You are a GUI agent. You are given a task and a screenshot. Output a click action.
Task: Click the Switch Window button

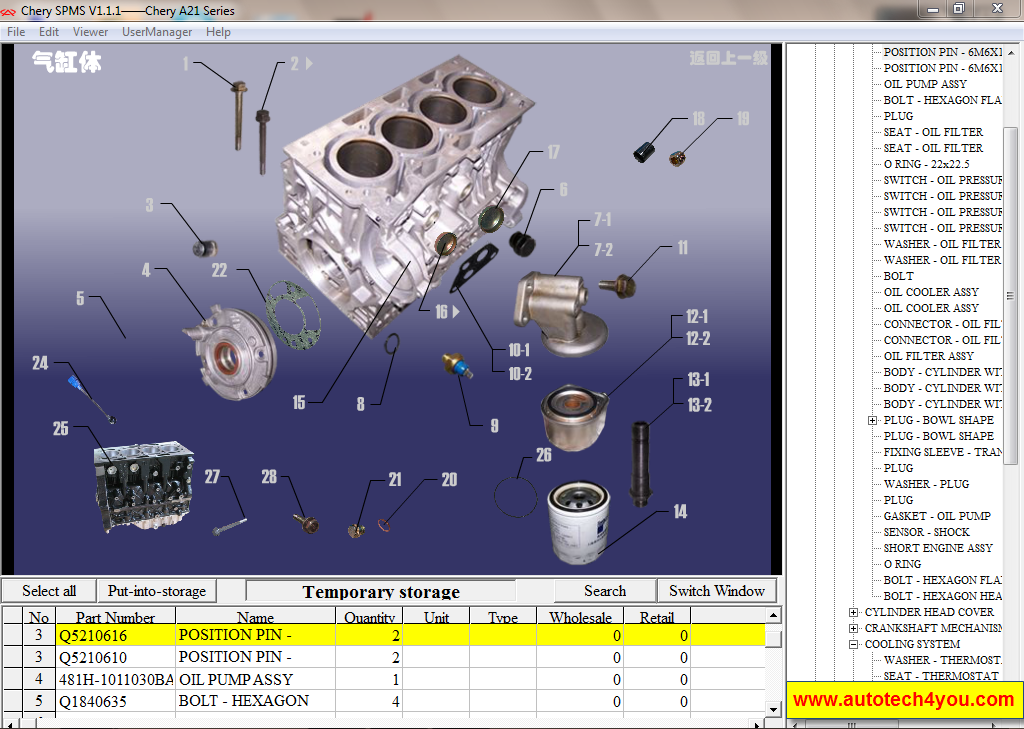pyautogui.click(x=717, y=590)
